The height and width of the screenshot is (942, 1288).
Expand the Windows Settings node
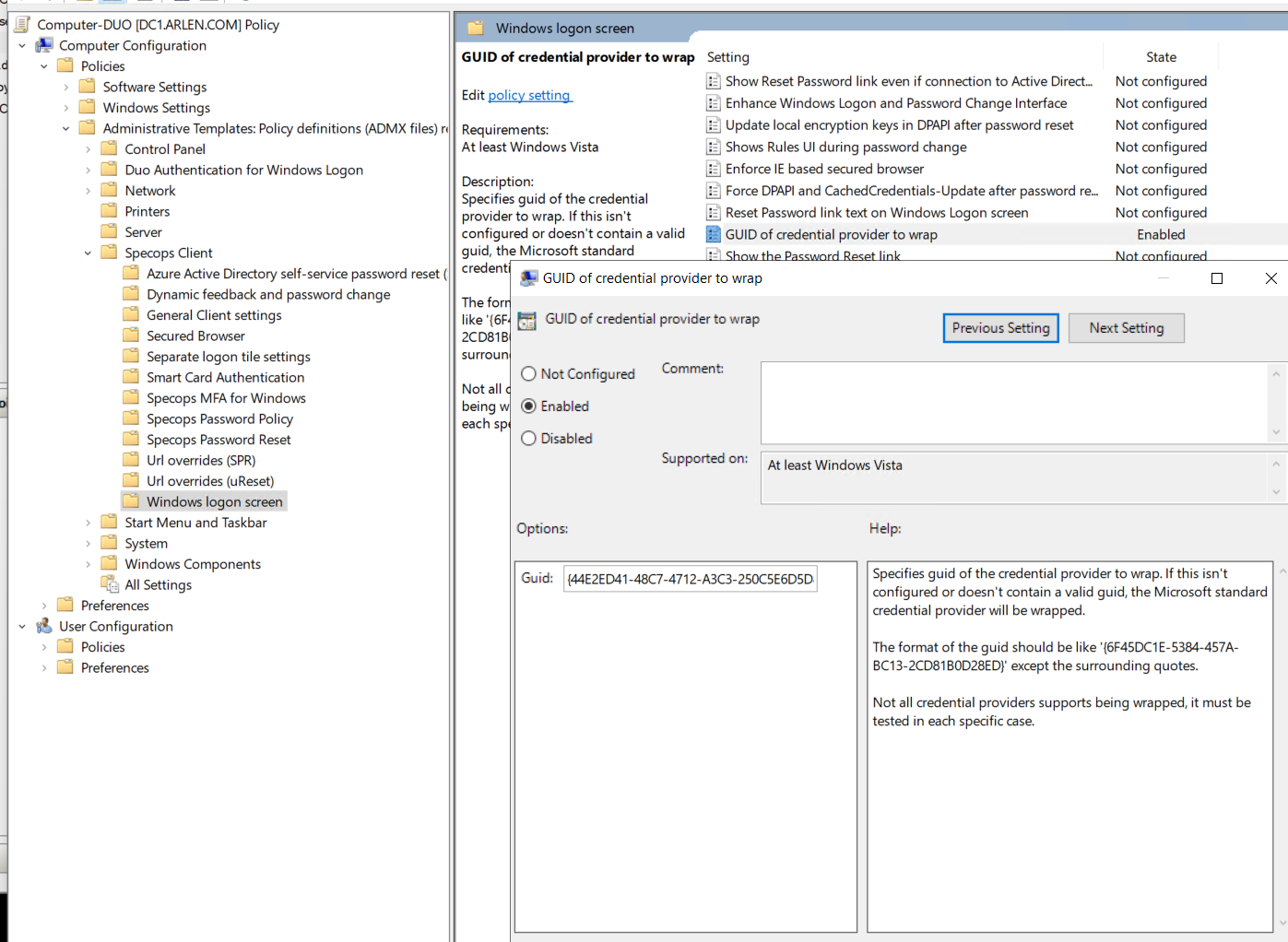(66, 108)
